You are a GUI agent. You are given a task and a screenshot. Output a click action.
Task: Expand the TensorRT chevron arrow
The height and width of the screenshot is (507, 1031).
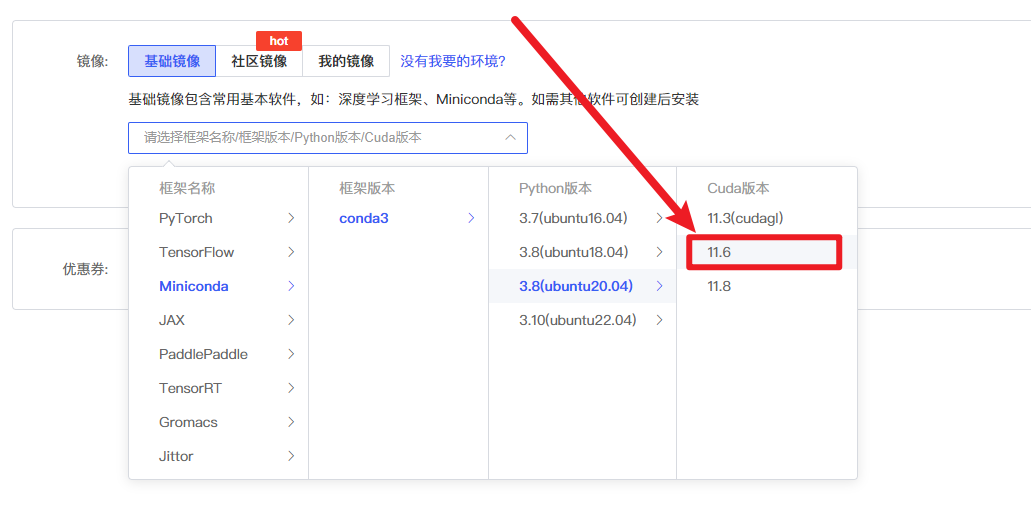pyautogui.click(x=291, y=388)
